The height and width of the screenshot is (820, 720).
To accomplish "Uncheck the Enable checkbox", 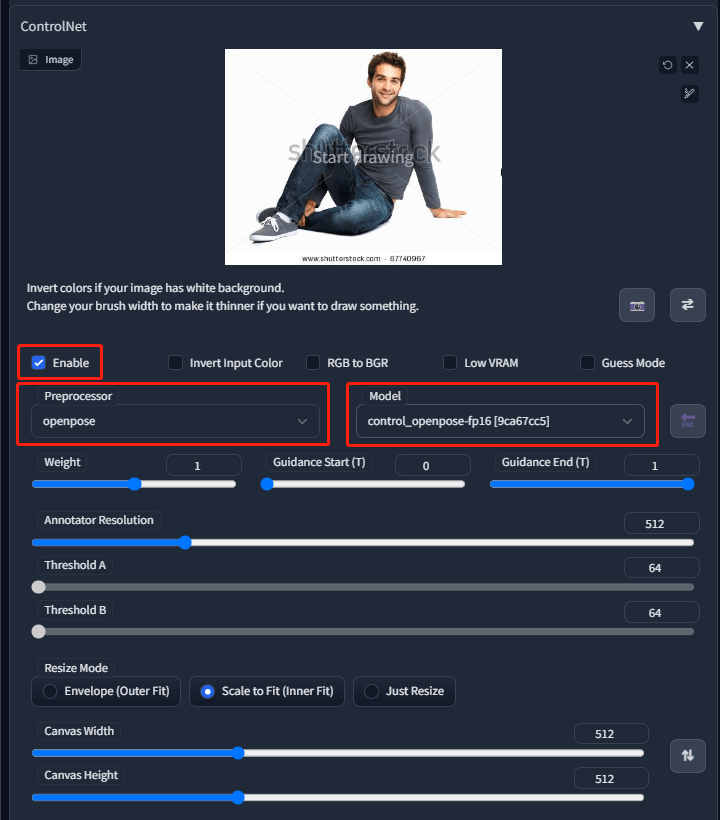I will click(x=39, y=362).
